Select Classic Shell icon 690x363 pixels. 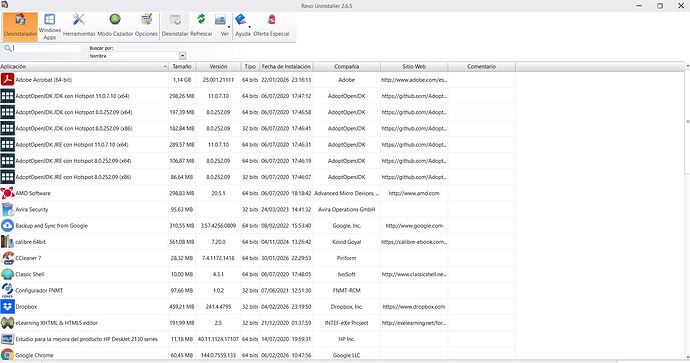point(7,274)
